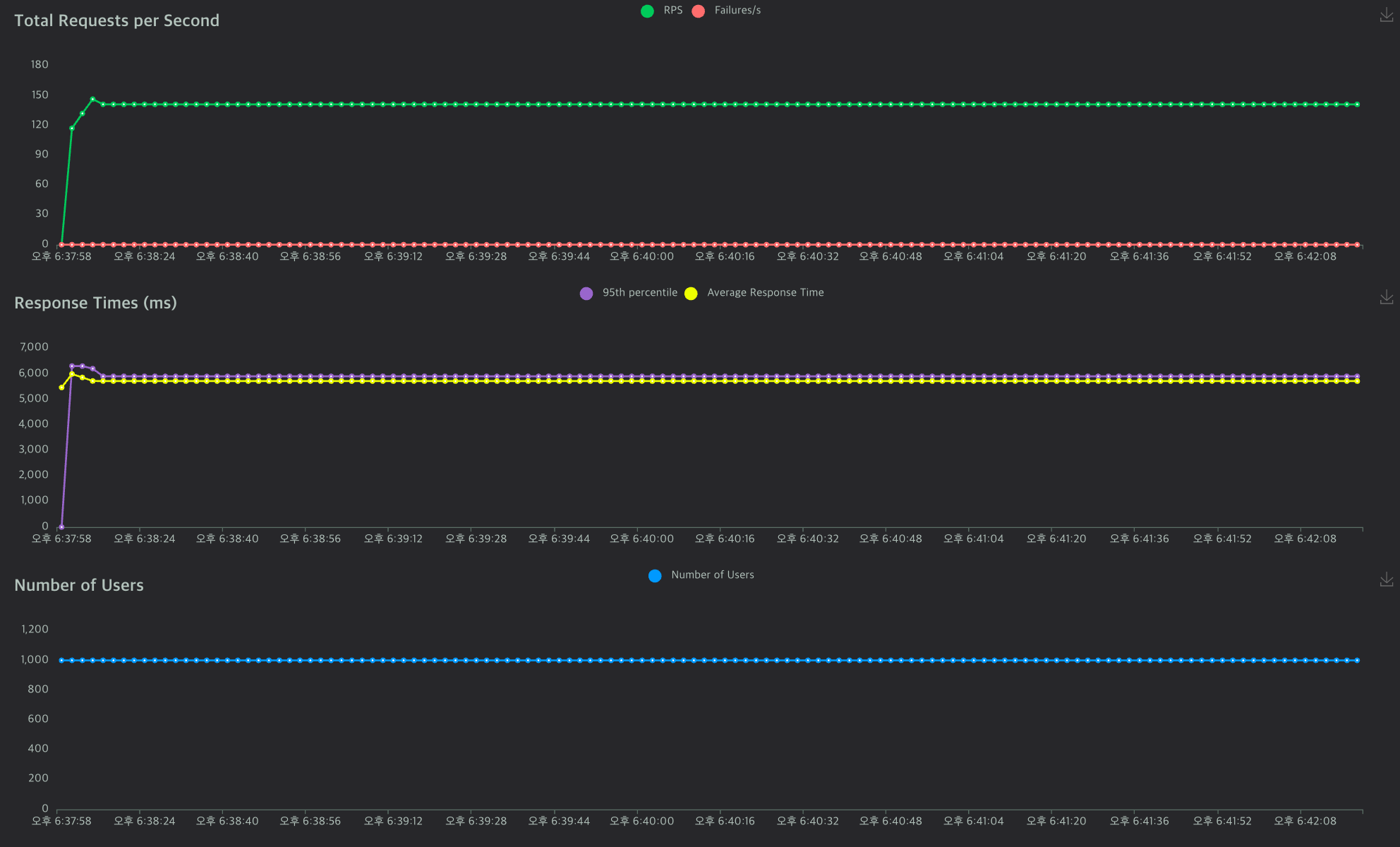Click the last Number of Users data point
This screenshot has width=1400, height=847.
pos(1357,661)
